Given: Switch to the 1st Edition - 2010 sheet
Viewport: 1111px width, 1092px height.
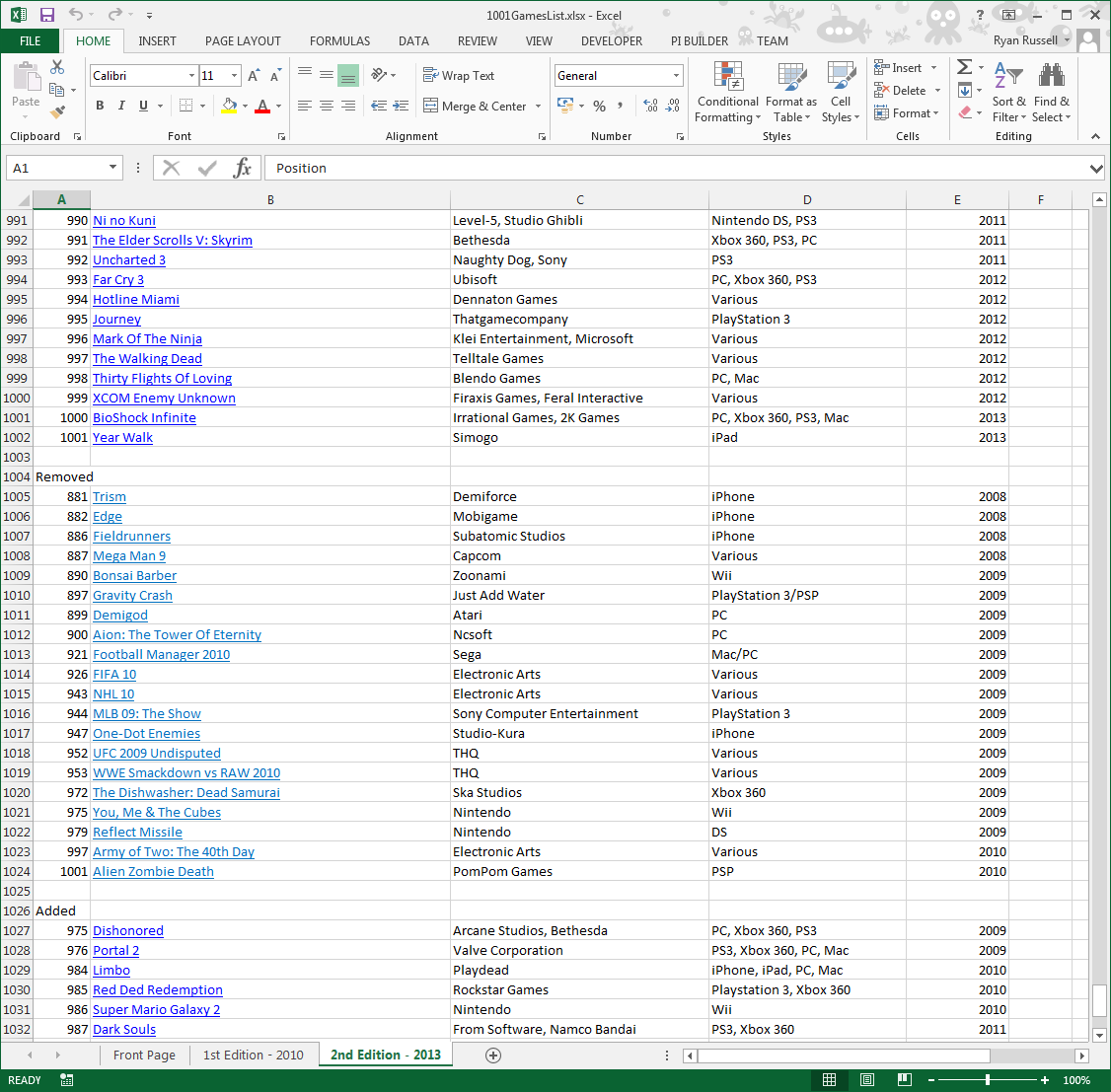Looking at the screenshot, I should coord(253,1056).
